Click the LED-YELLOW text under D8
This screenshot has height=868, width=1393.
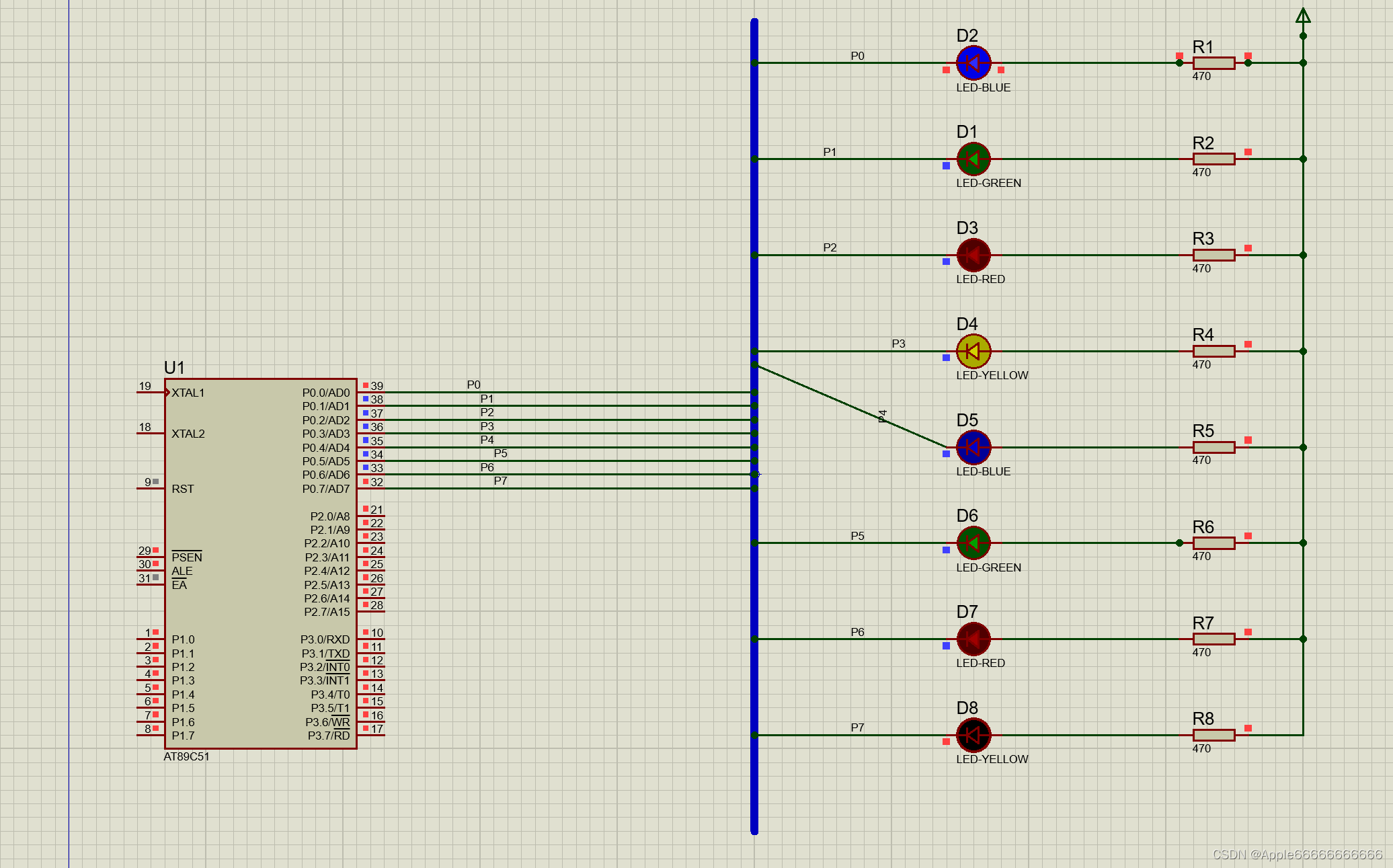tap(992, 759)
